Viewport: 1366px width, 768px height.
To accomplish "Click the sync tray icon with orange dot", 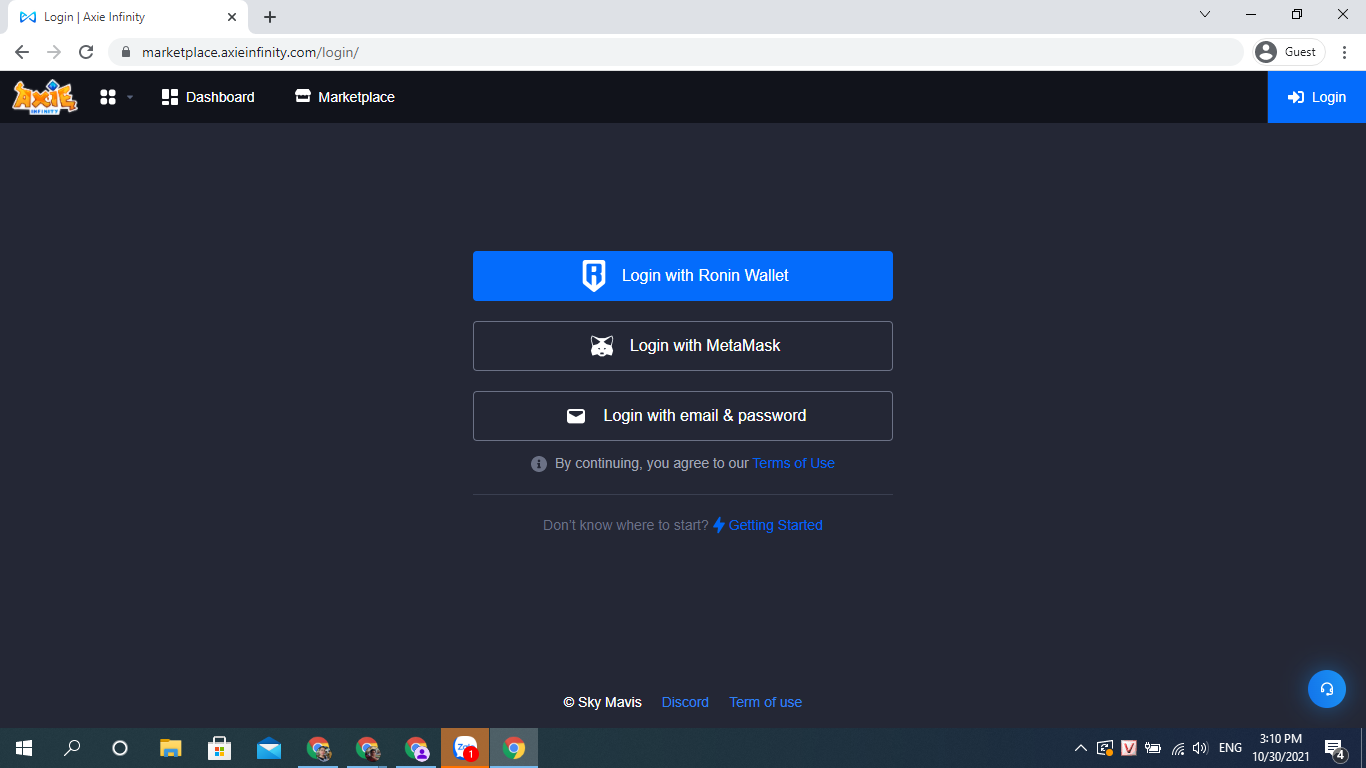I will point(1105,748).
